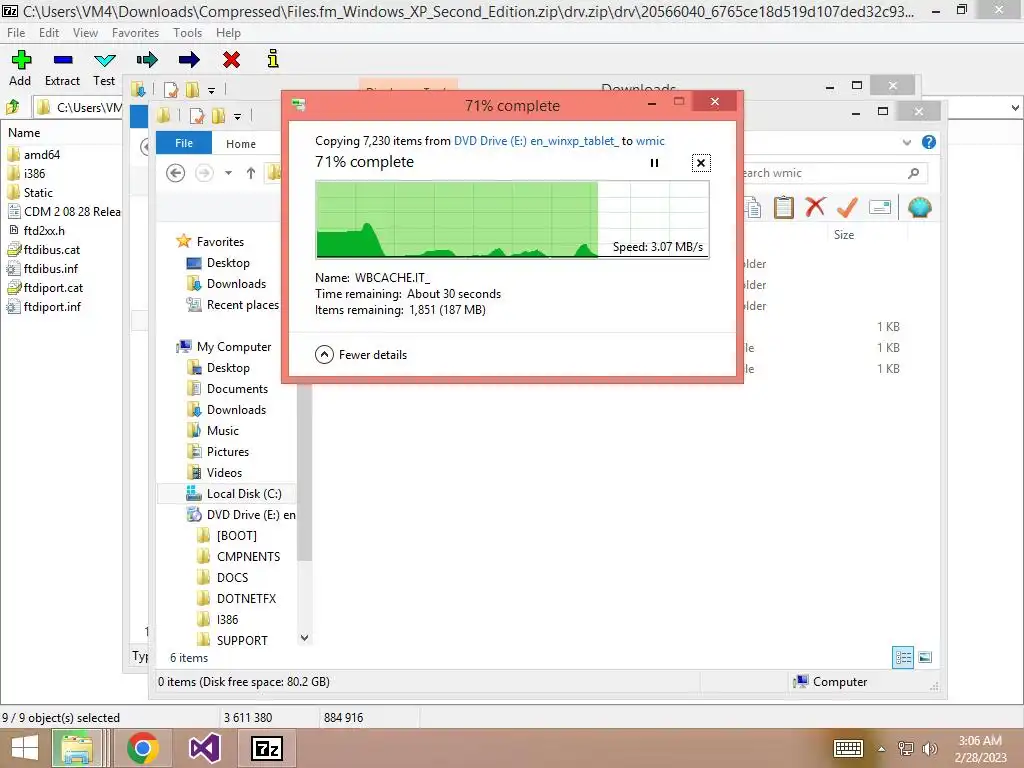Open Visual Studio from the taskbar
Screen dimensions: 1024x768
pyautogui.click(x=204, y=748)
